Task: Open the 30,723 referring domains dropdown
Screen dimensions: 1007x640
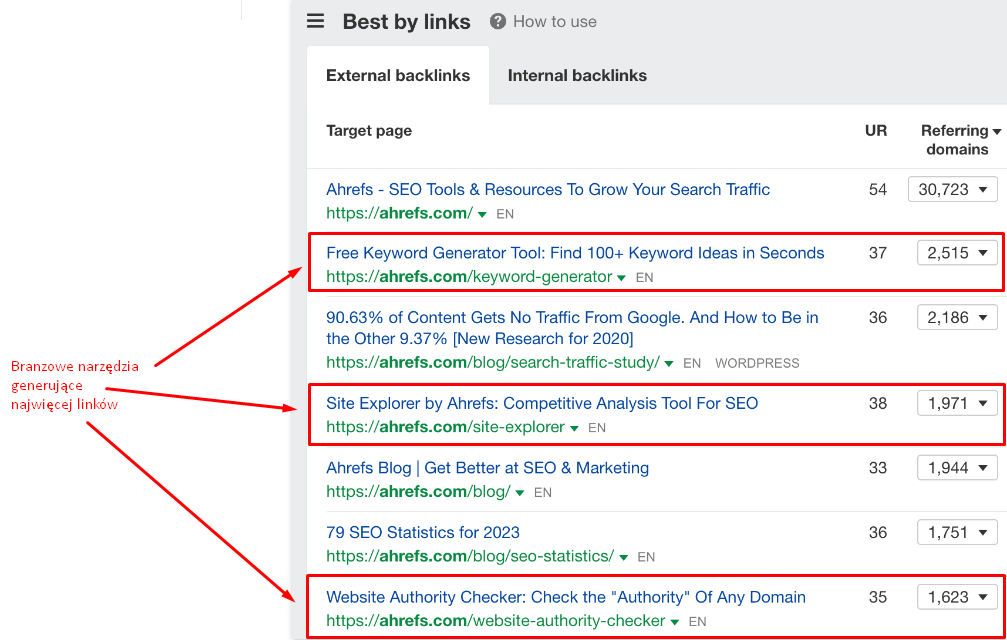Action: [952, 189]
